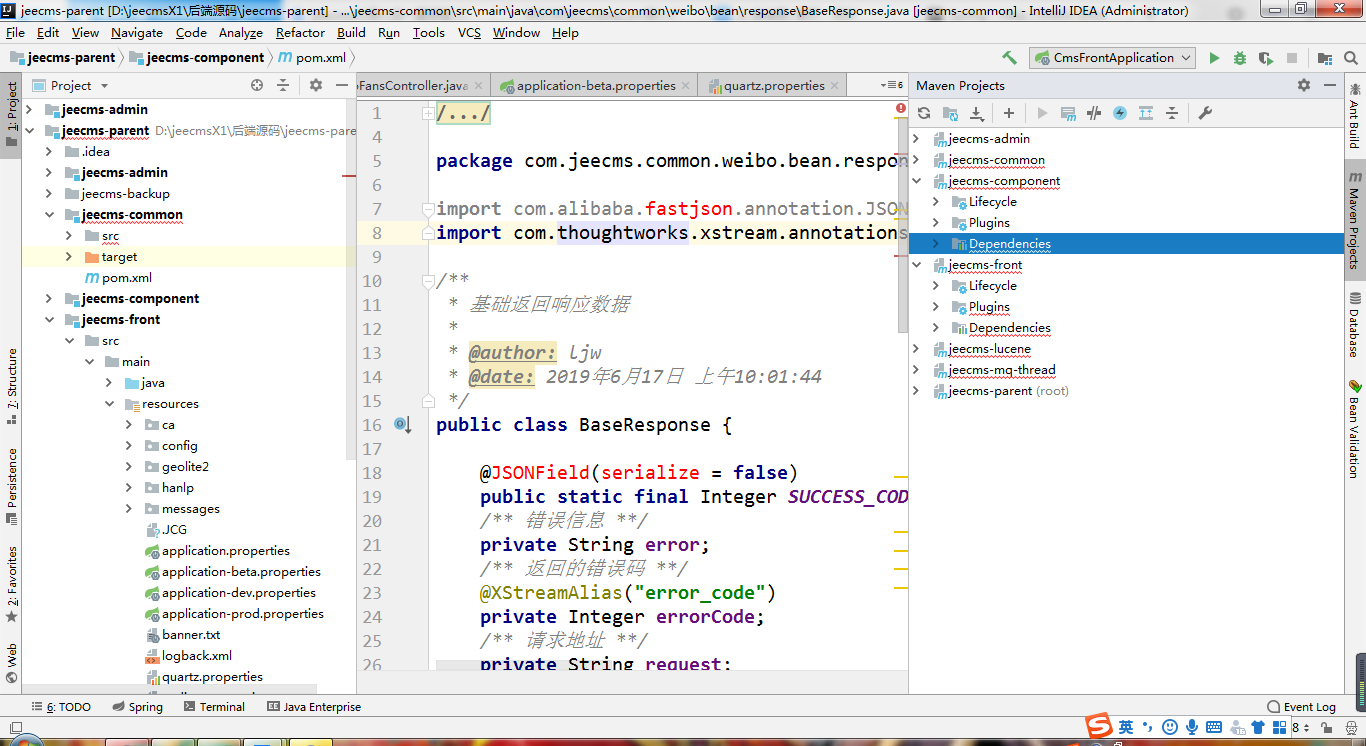Open the Terminal tool window

213,707
